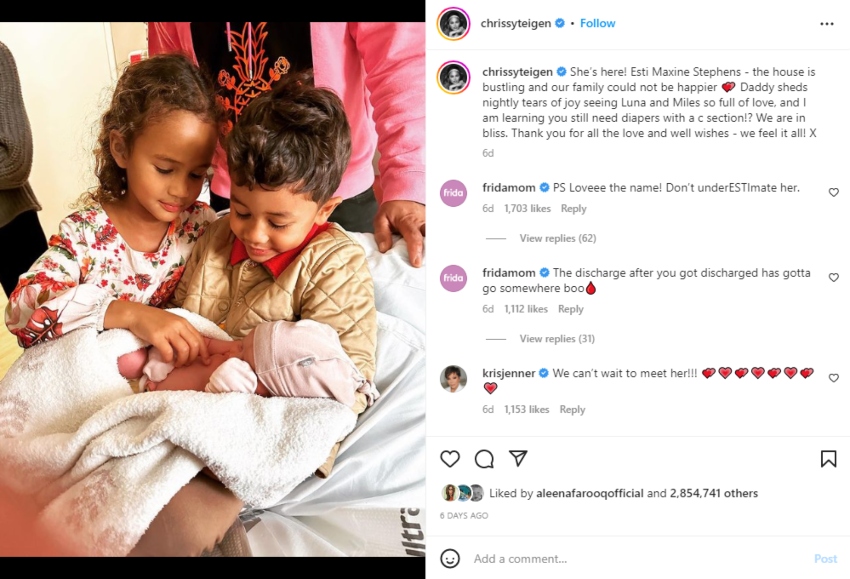Expand View replies (62)
This screenshot has height=579, width=850.
tap(558, 238)
